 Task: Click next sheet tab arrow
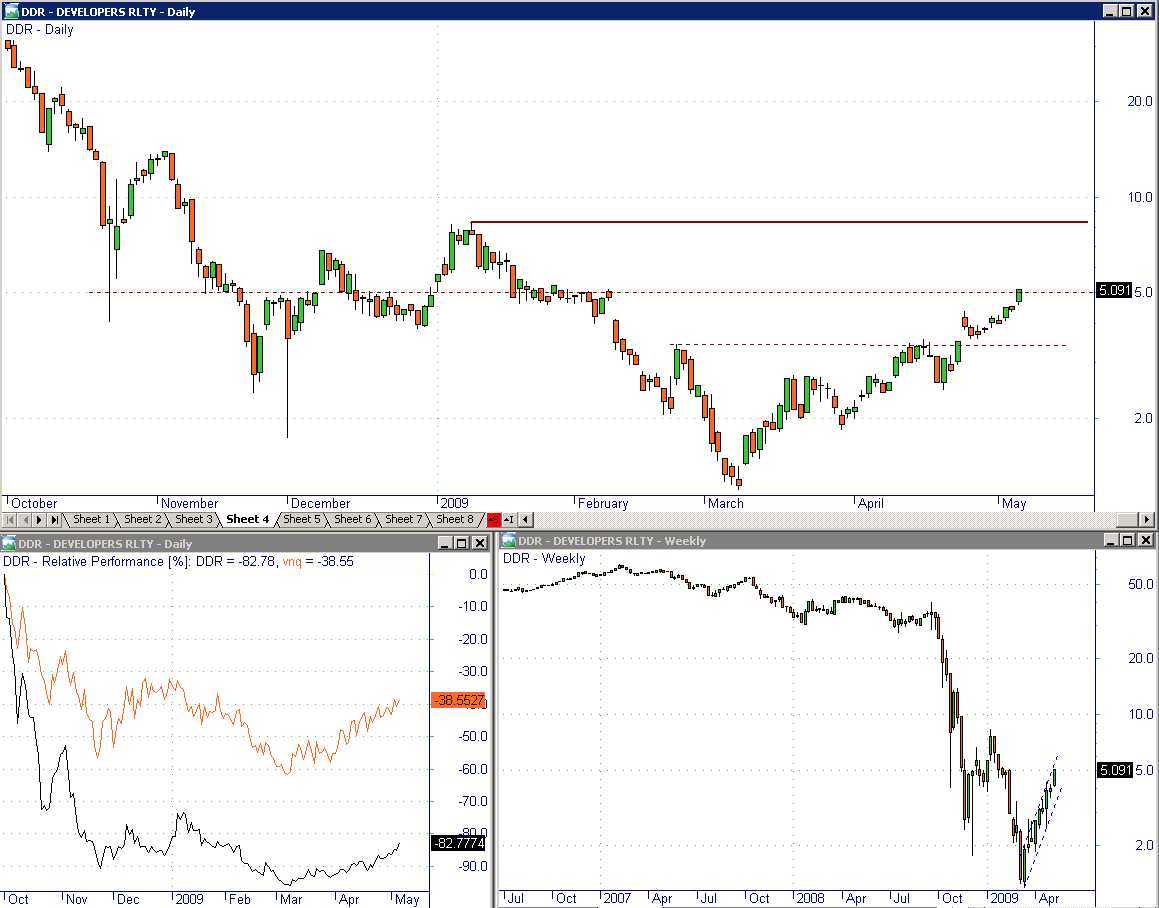pyautogui.click(x=39, y=520)
